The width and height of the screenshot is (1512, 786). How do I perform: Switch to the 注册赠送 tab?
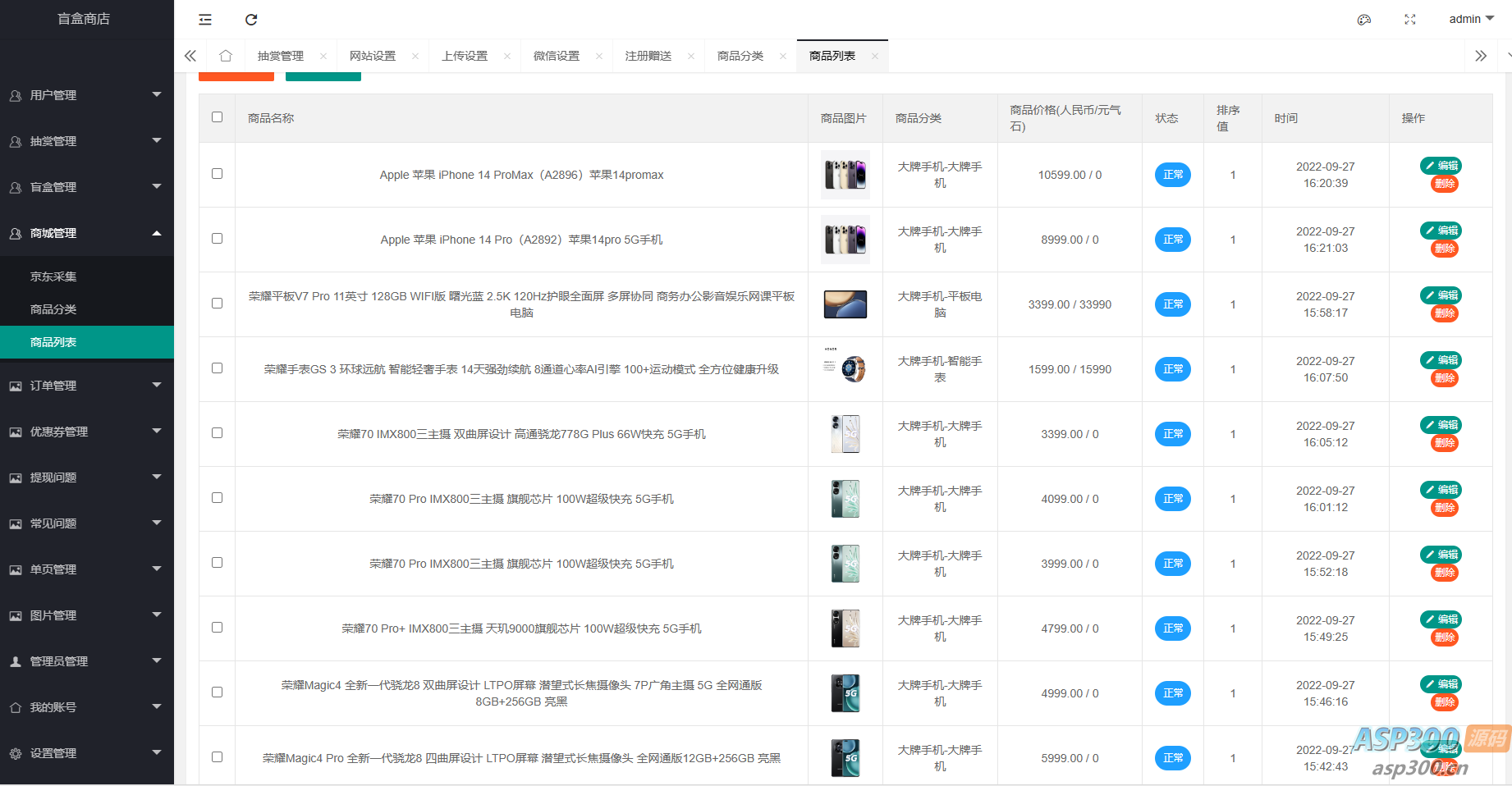(x=648, y=56)
